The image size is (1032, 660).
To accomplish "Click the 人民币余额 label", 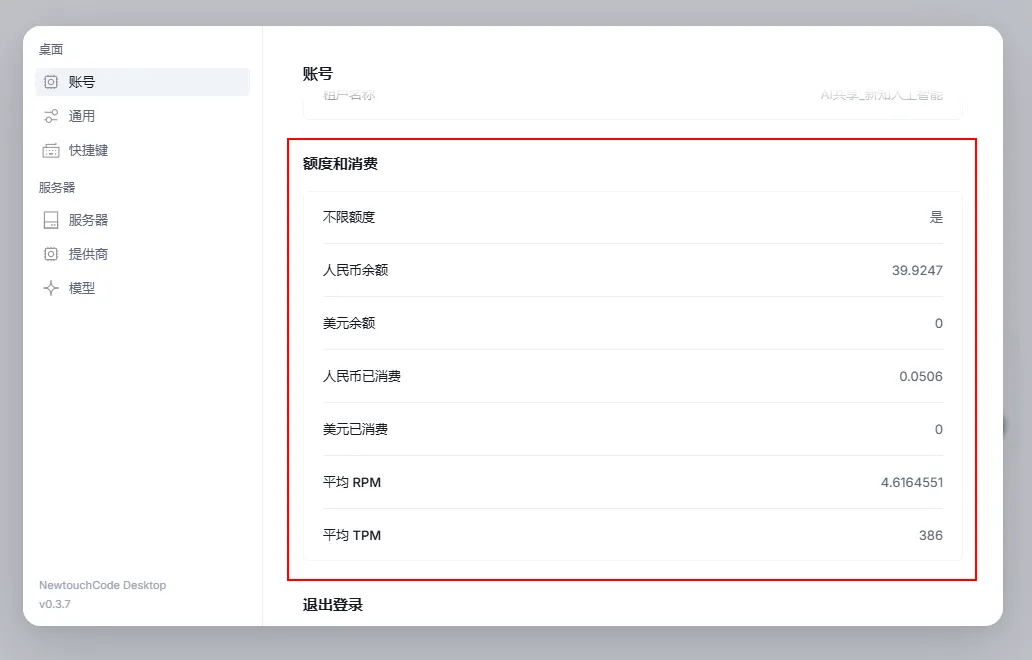I will click(x=355, y=270).
